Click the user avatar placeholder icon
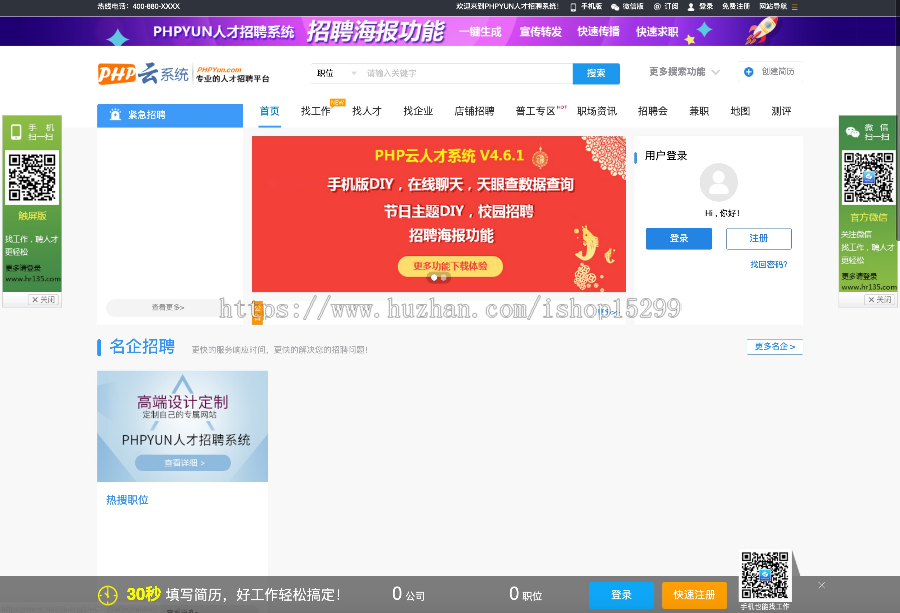Image resolution: width=900 pixels, height=613 pixels. (719, 183)
